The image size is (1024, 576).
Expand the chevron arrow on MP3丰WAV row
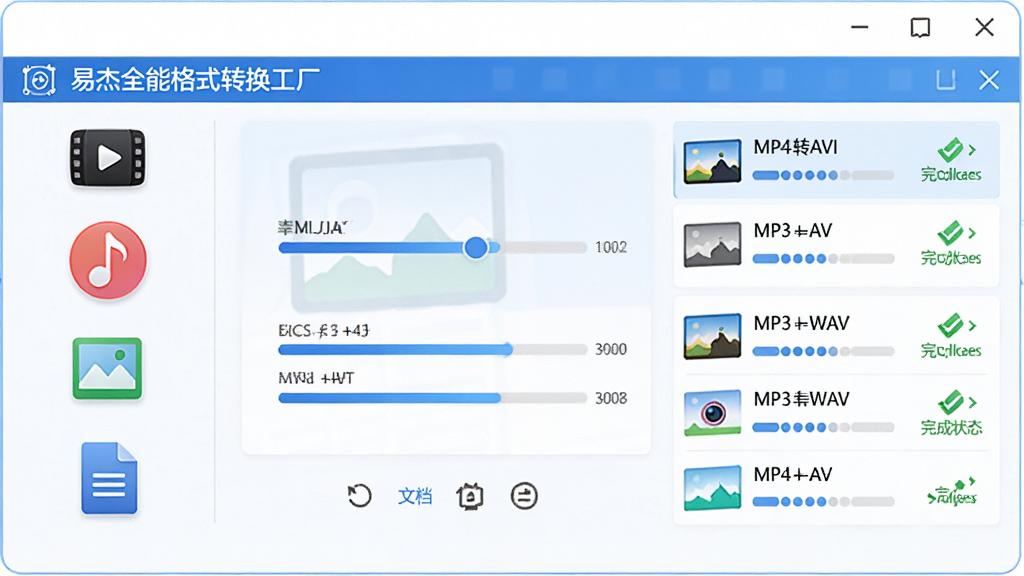[x=972, y=402]
